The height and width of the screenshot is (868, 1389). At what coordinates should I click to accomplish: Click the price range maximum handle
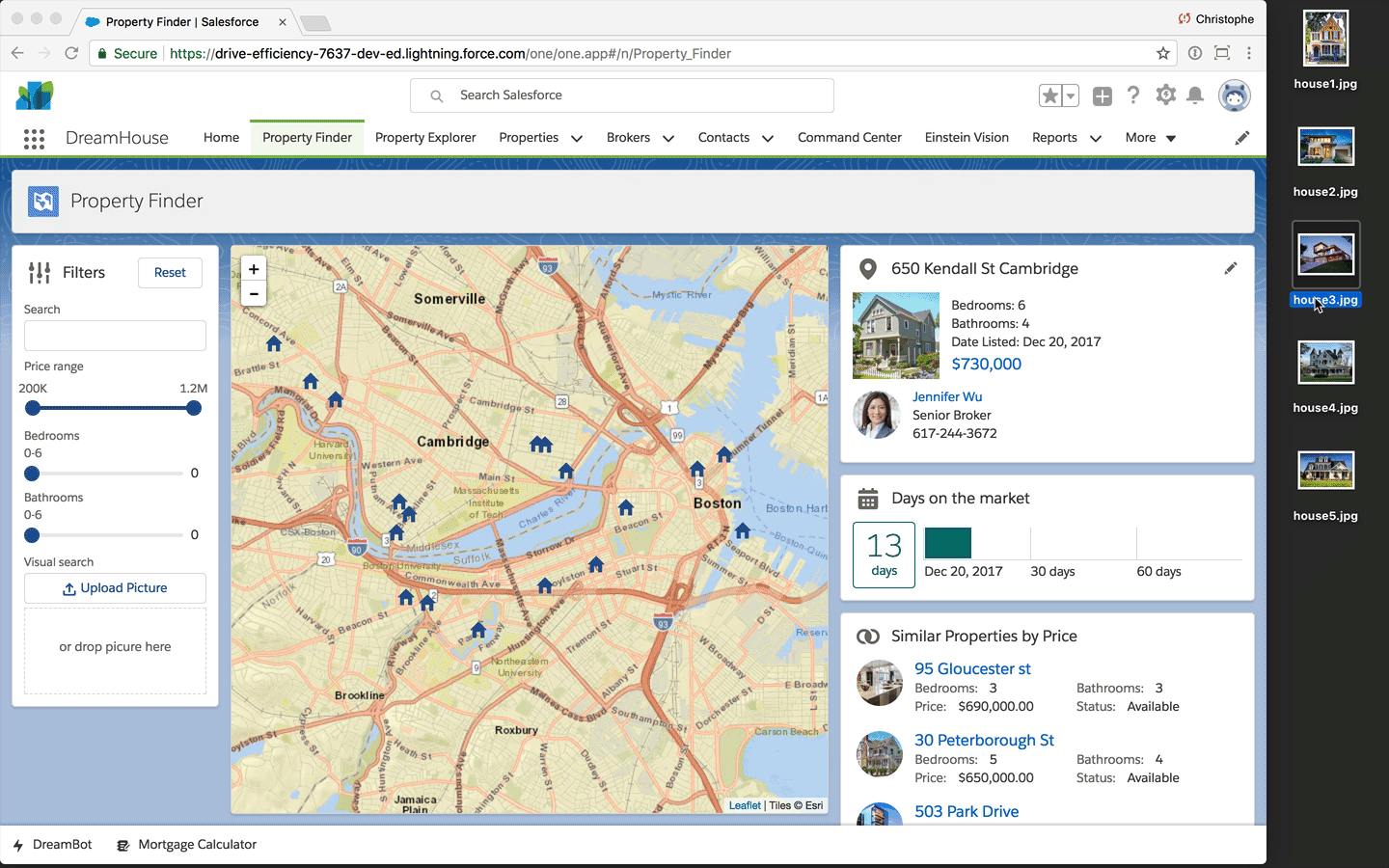click(194, 408)
